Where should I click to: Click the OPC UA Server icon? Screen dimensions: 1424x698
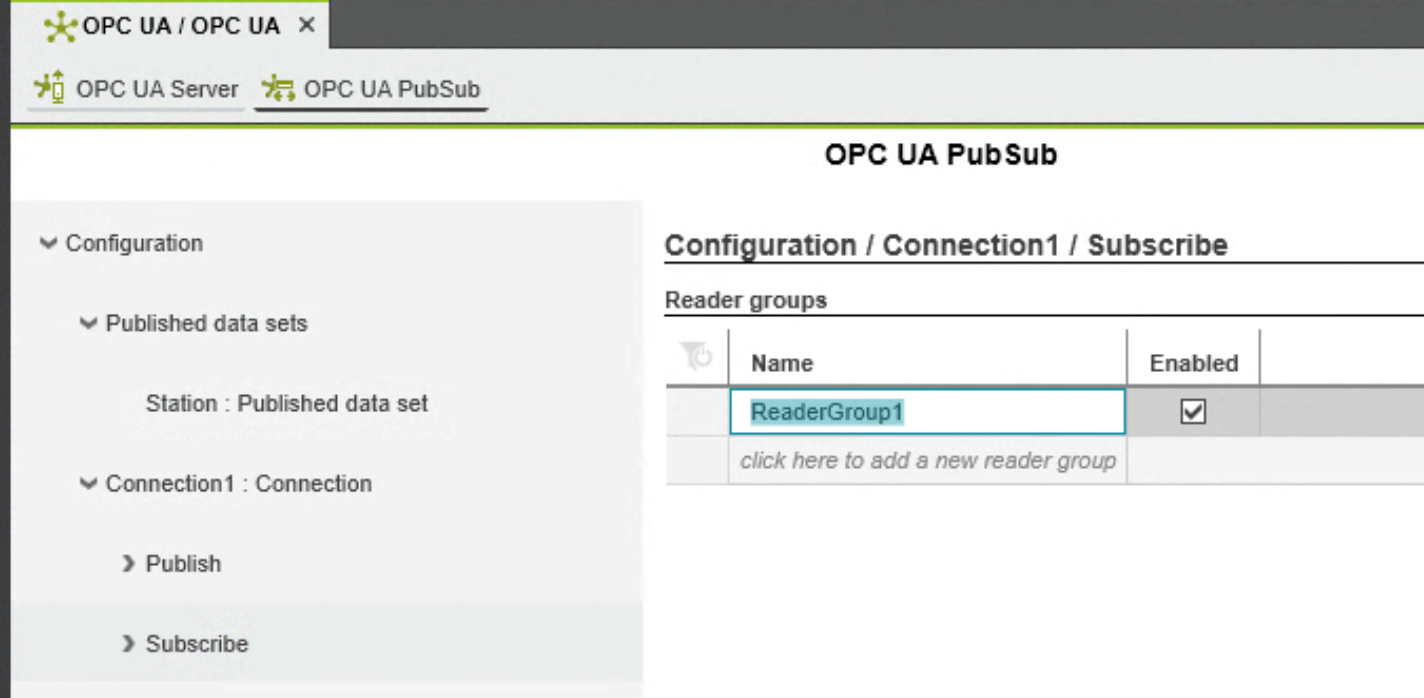[49, 88]
